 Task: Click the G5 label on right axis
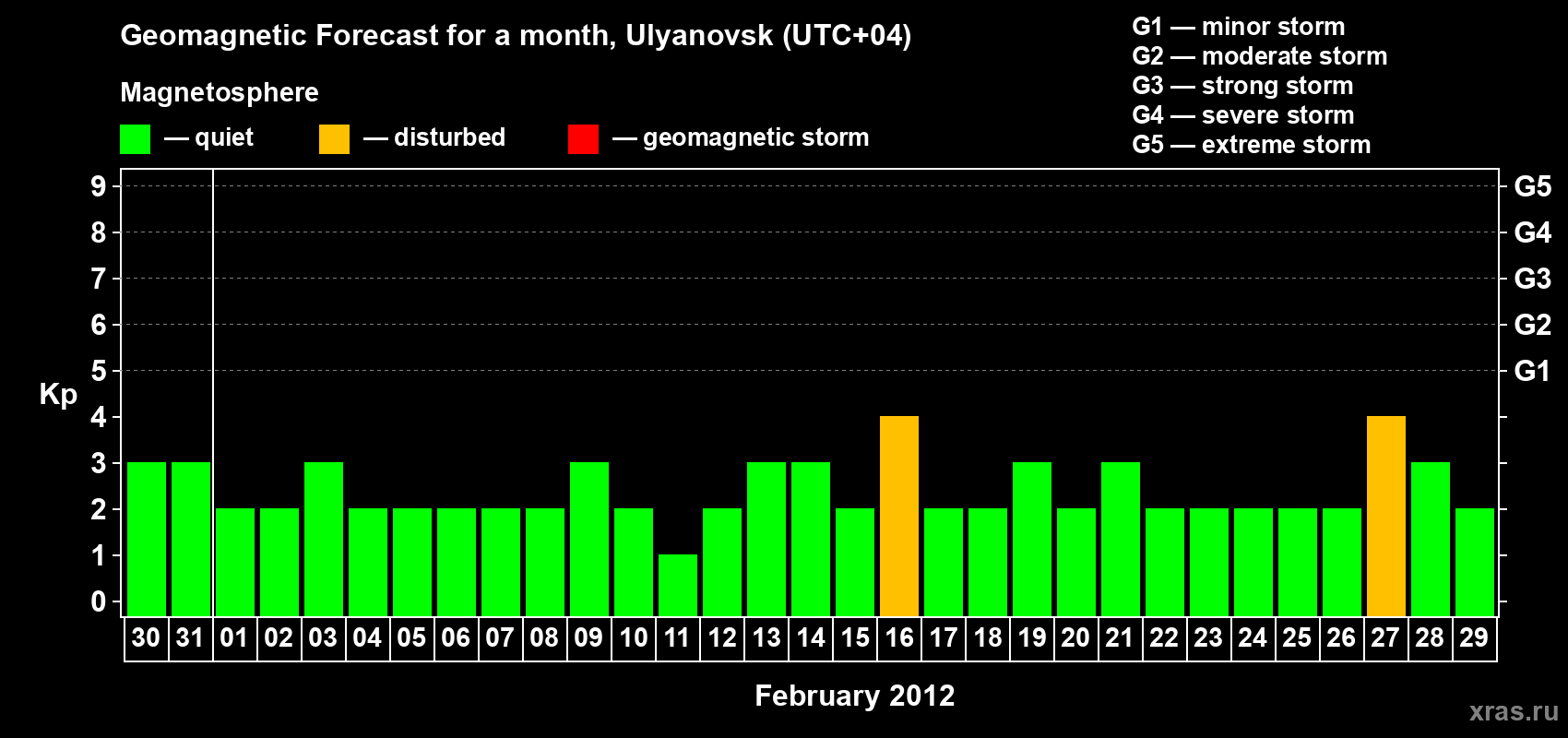(1532, 186)
